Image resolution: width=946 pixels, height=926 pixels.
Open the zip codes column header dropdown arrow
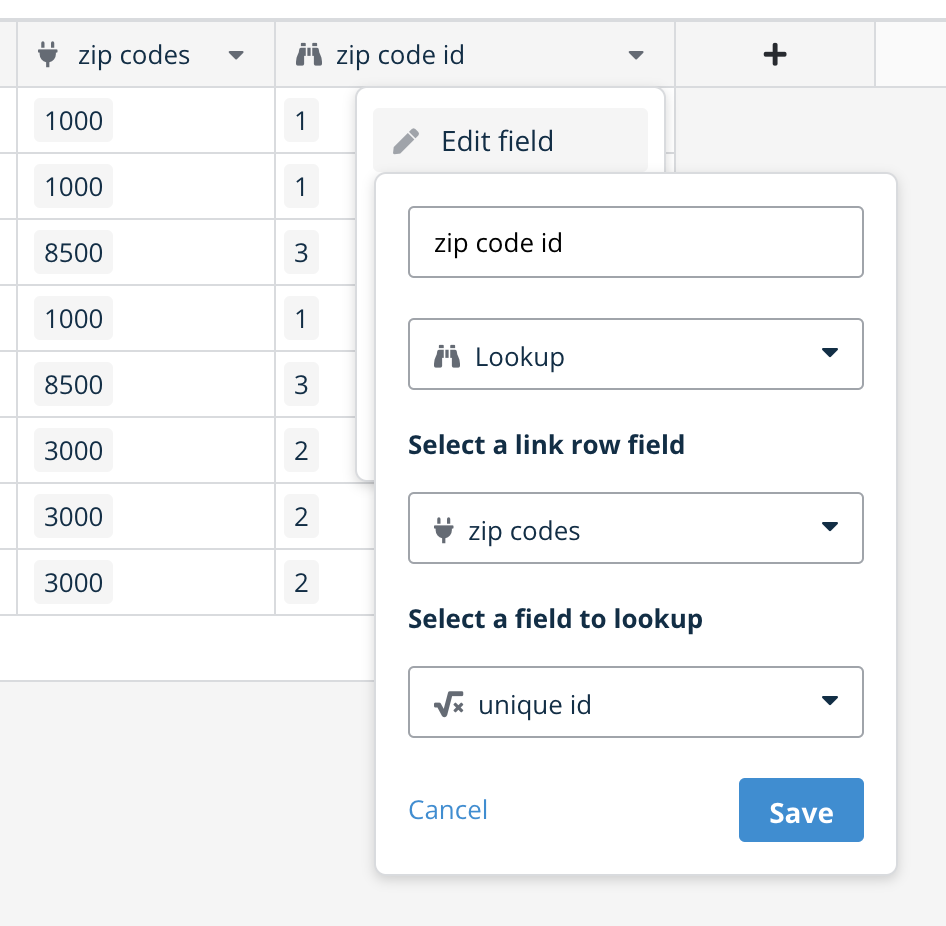[236, 55]
